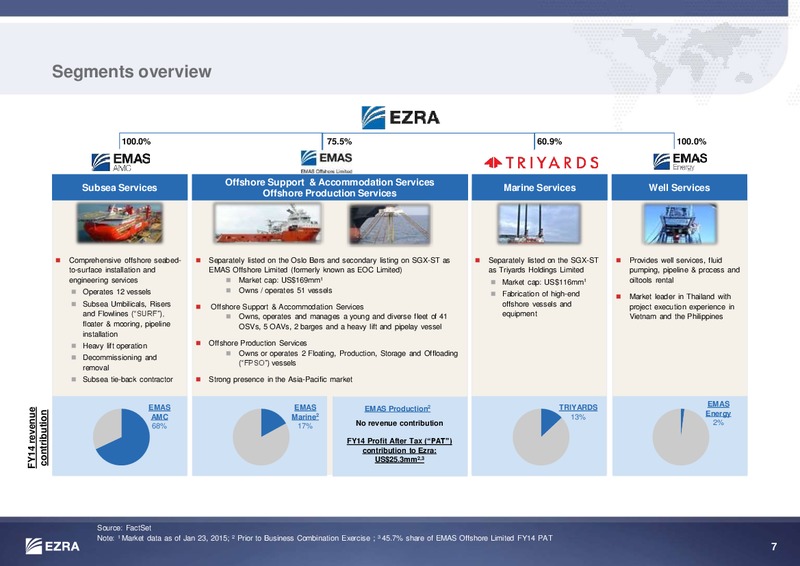
Task: Click the TRIYARDS chart label link
Action: [578, 407]
